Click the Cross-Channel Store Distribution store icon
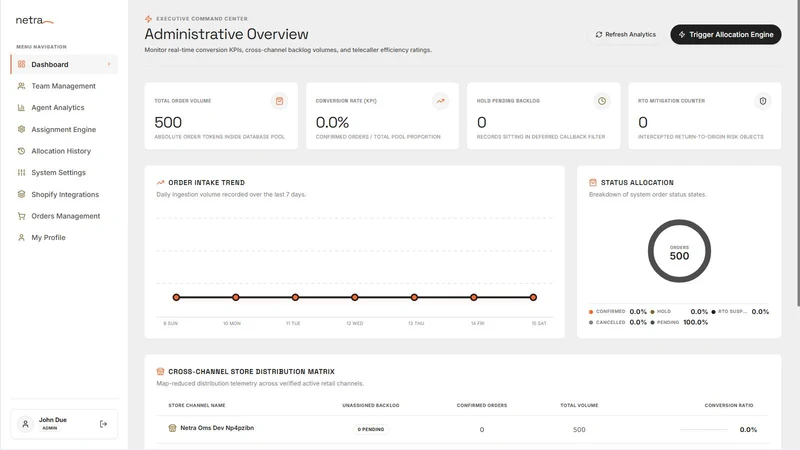 point(160,371)
